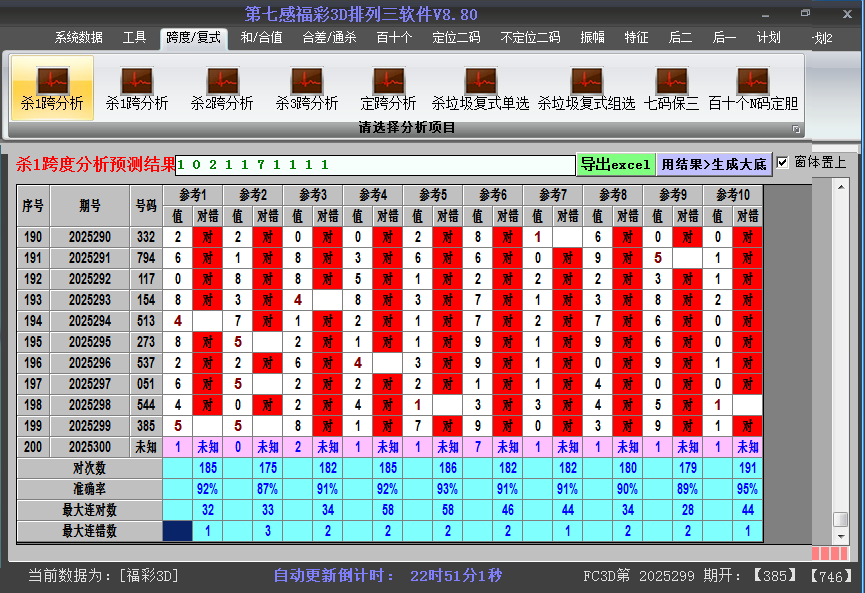
Task: Click the table's vertical scrollbar thumb
Action: tap(841, 519)
